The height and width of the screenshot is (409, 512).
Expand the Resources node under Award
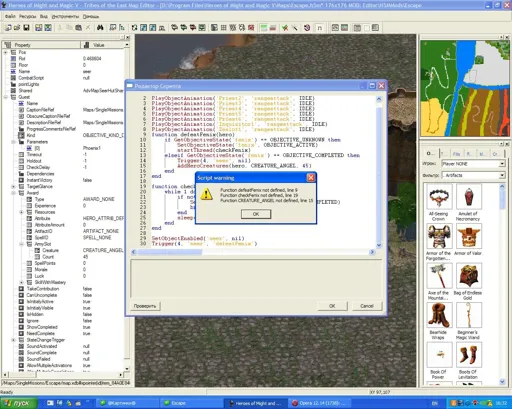(21, 212)
